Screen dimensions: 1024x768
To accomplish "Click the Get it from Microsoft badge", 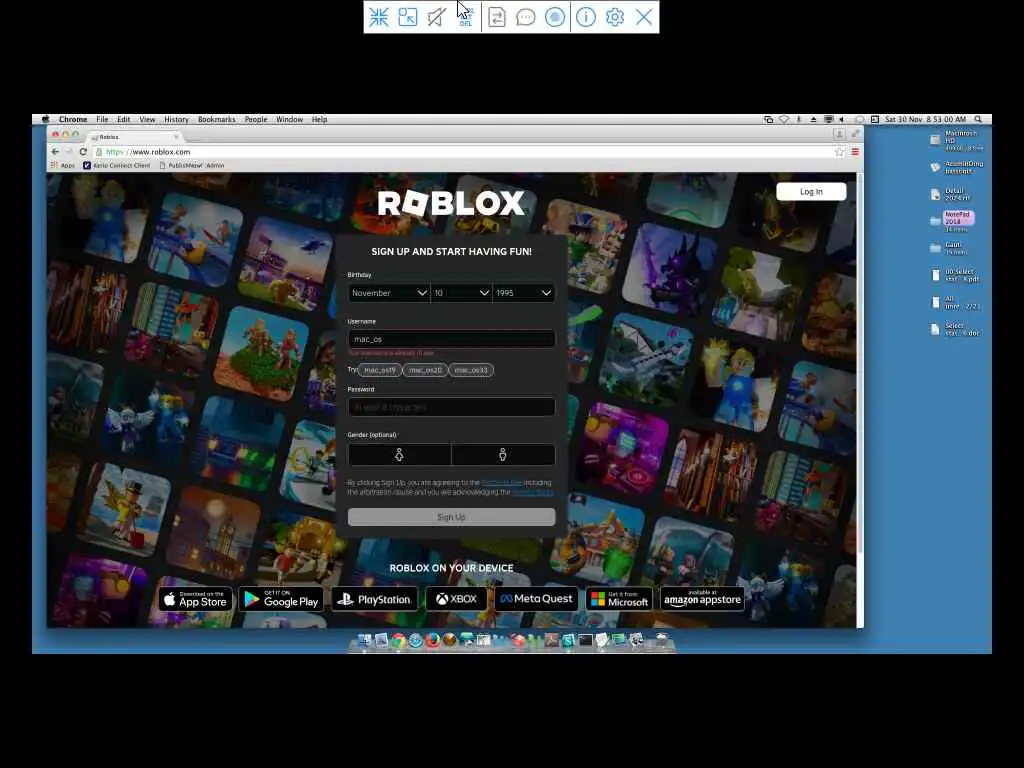I will point(619,599).
